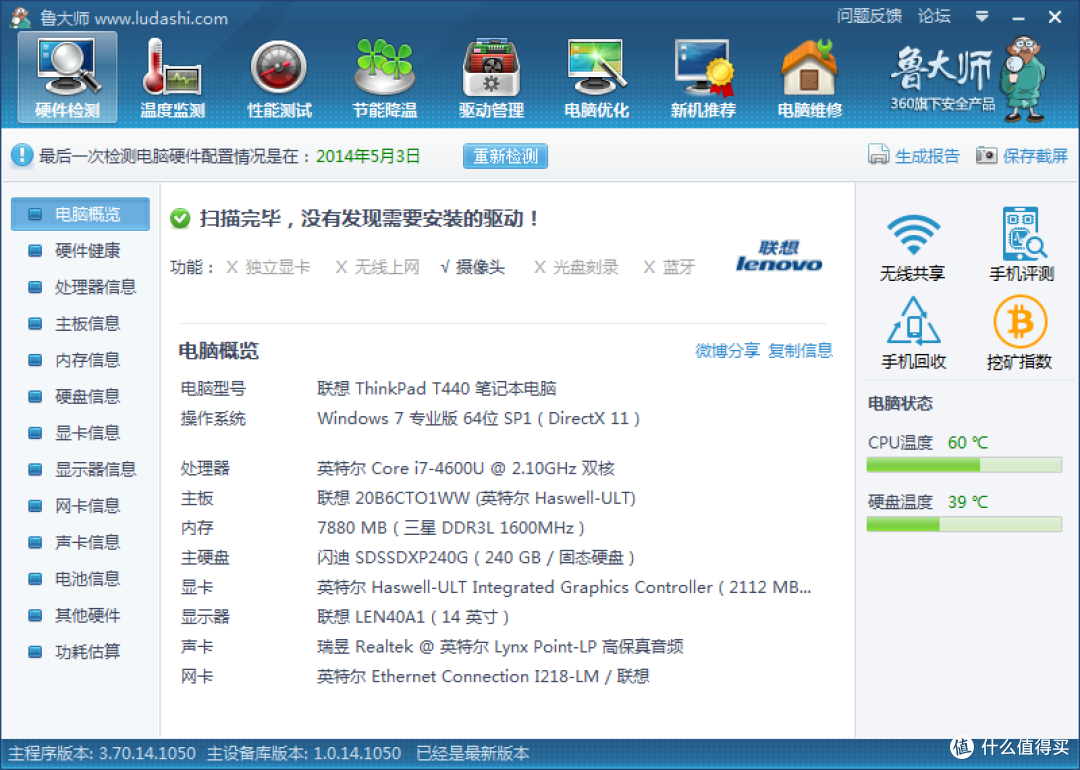Click the 硬盘温度 progress bar
This screenshot has width=1080, height=770.
[964, 525]
